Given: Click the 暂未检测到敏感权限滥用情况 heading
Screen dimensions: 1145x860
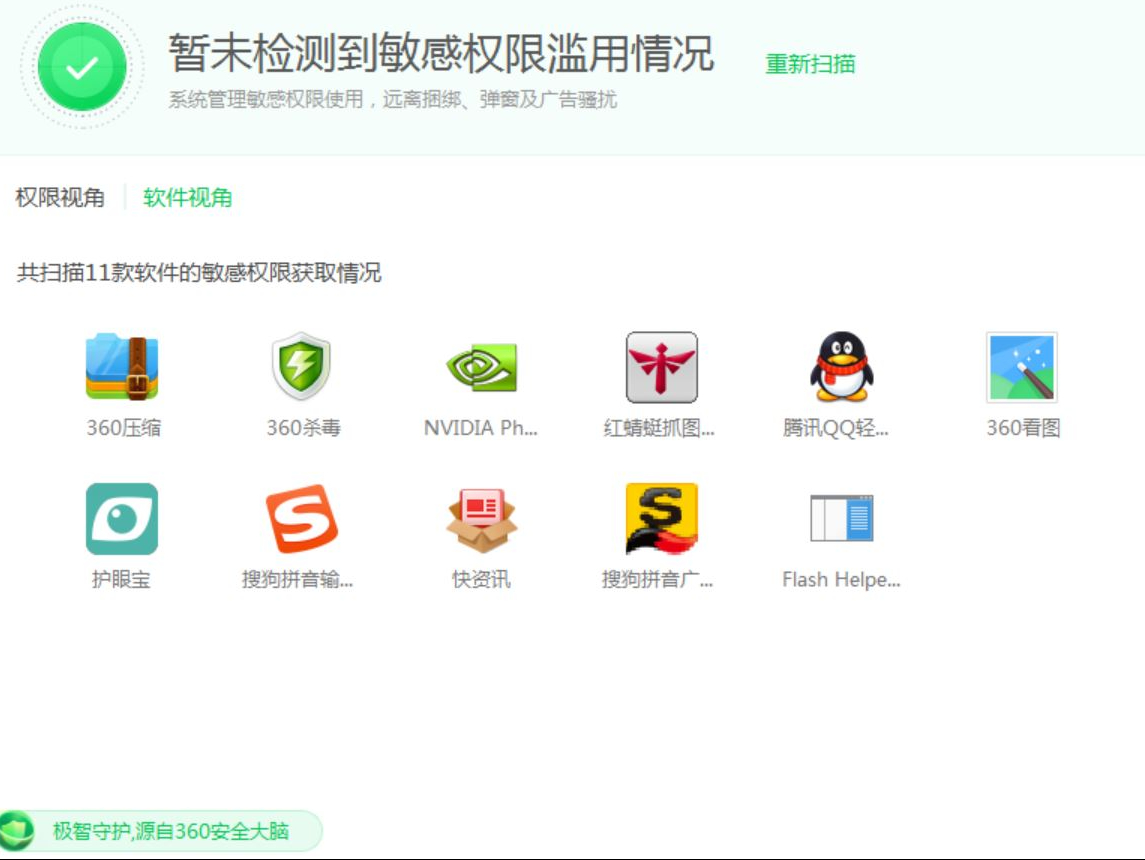Looking at the screenshot, I should 441,53.
